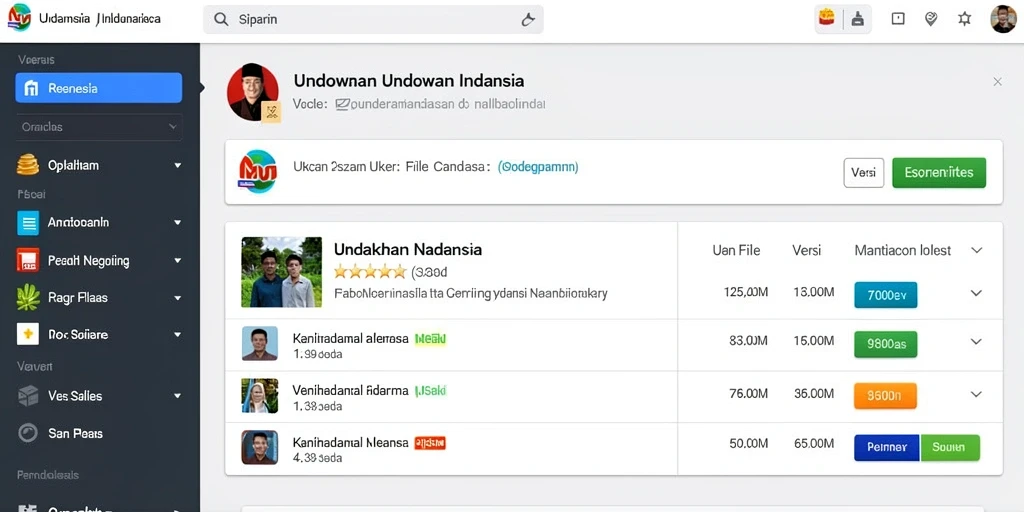Select the Reenesia sidebar item
Screen dimensions: 1024x512
[99, 88]
